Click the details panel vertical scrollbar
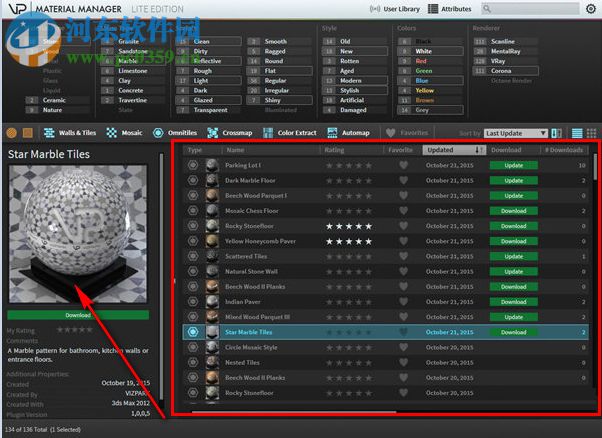 (162, 276)
